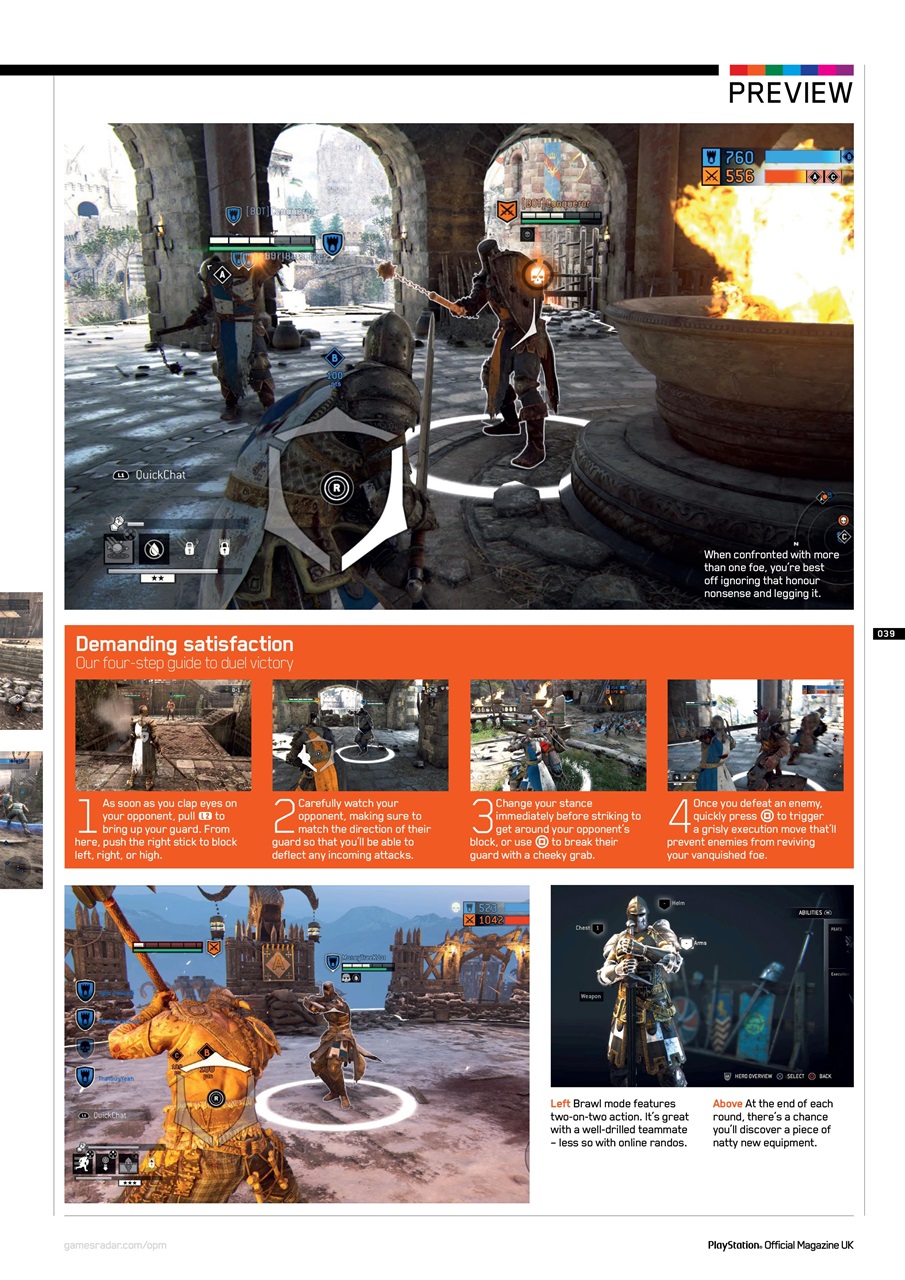Click QuickChat label in the top screenshot

coord(160,475)
